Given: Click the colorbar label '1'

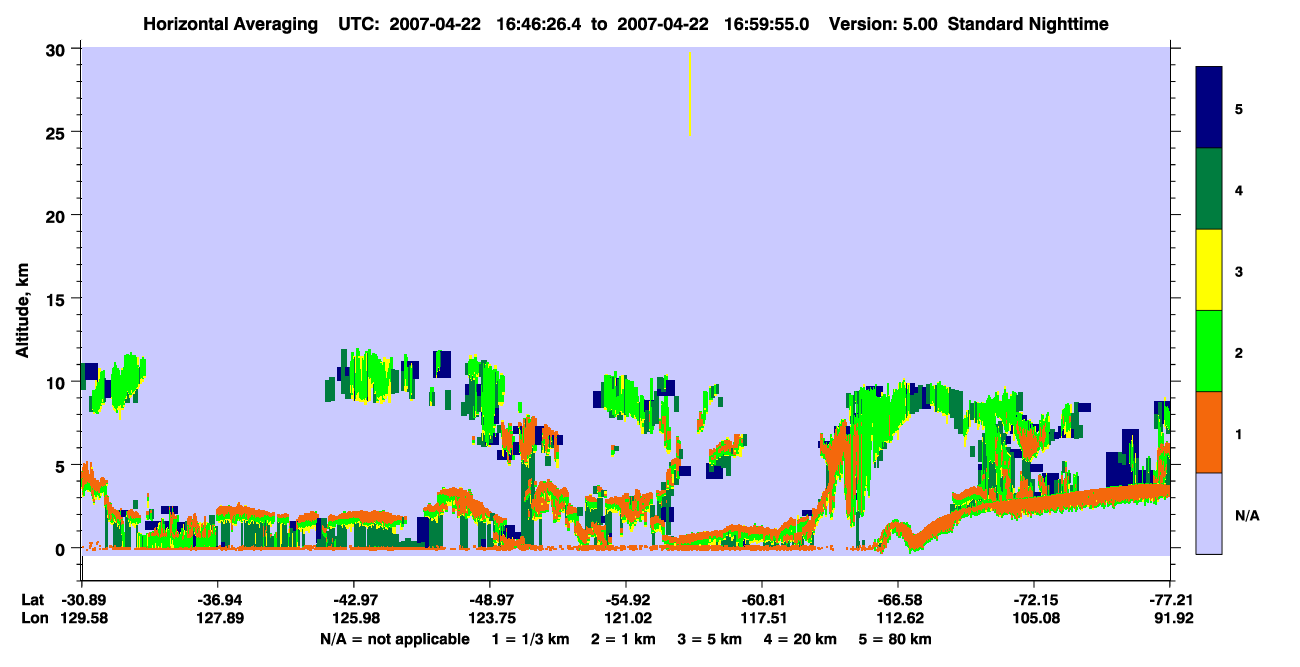Looking at the screenshot, I should 1239,434.
